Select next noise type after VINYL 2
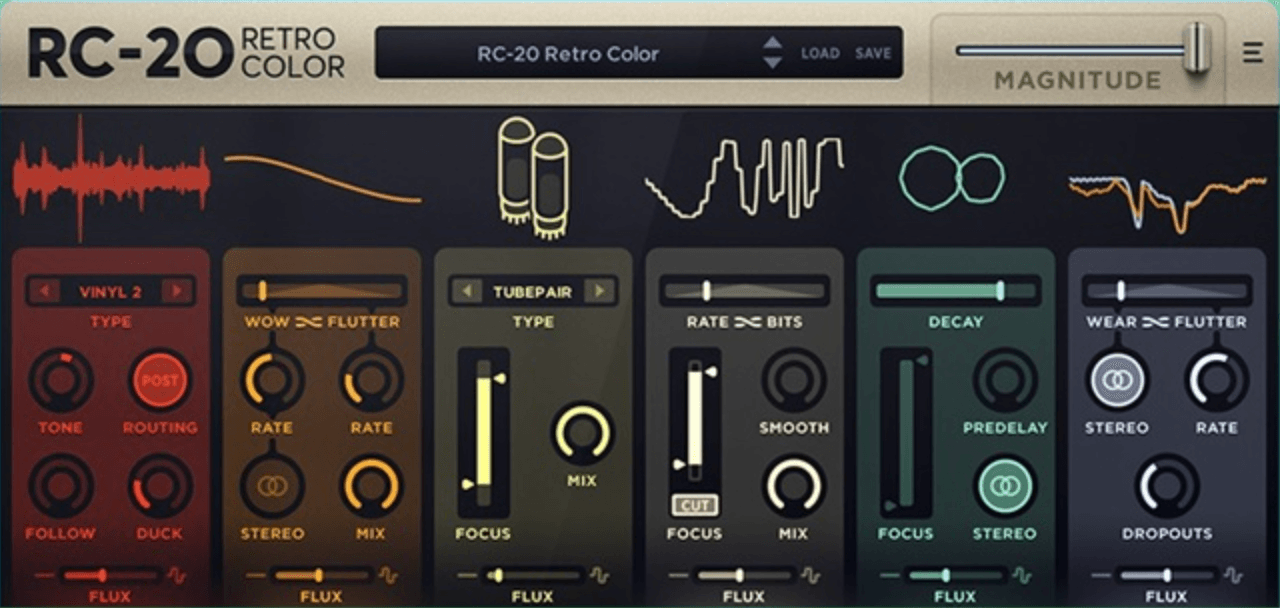1280x608 pixels. 177,292
